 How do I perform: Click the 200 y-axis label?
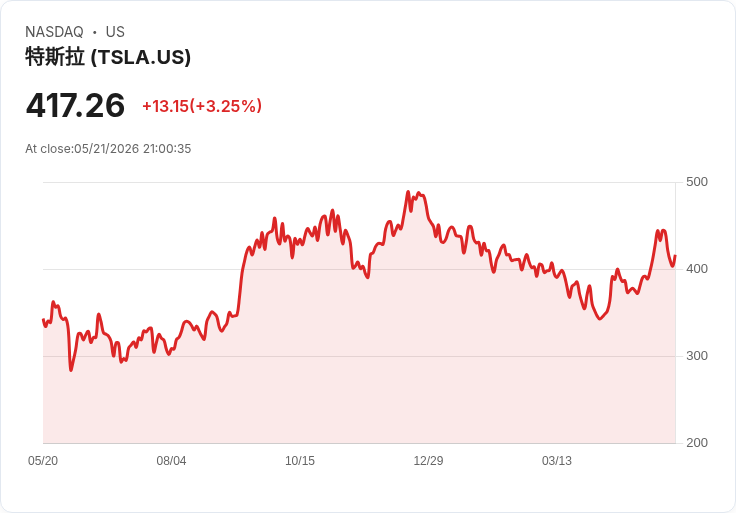(x=697, y=443)
